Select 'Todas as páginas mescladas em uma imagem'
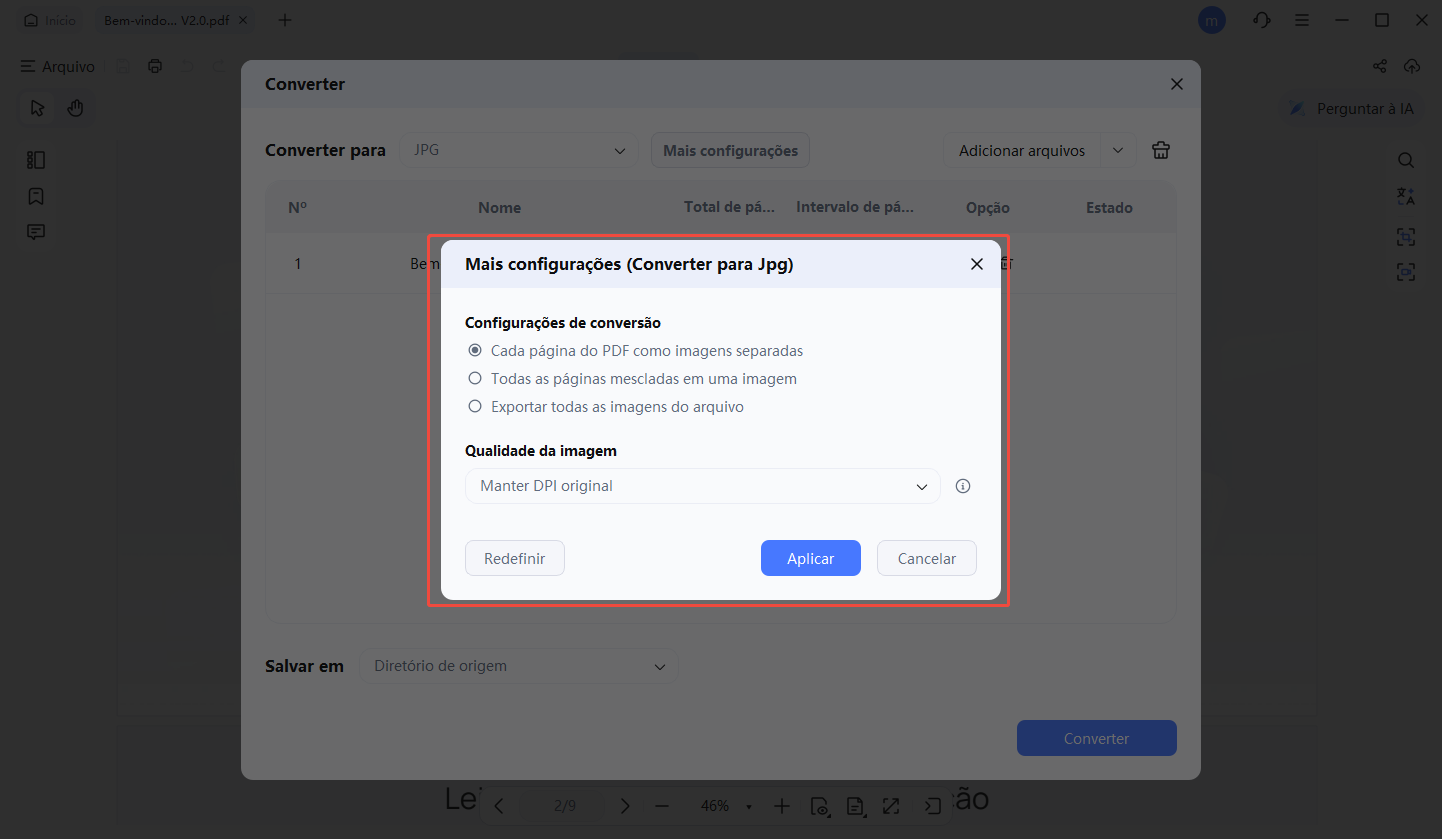This screenshot has width=1442, height=839. point(475,378)
